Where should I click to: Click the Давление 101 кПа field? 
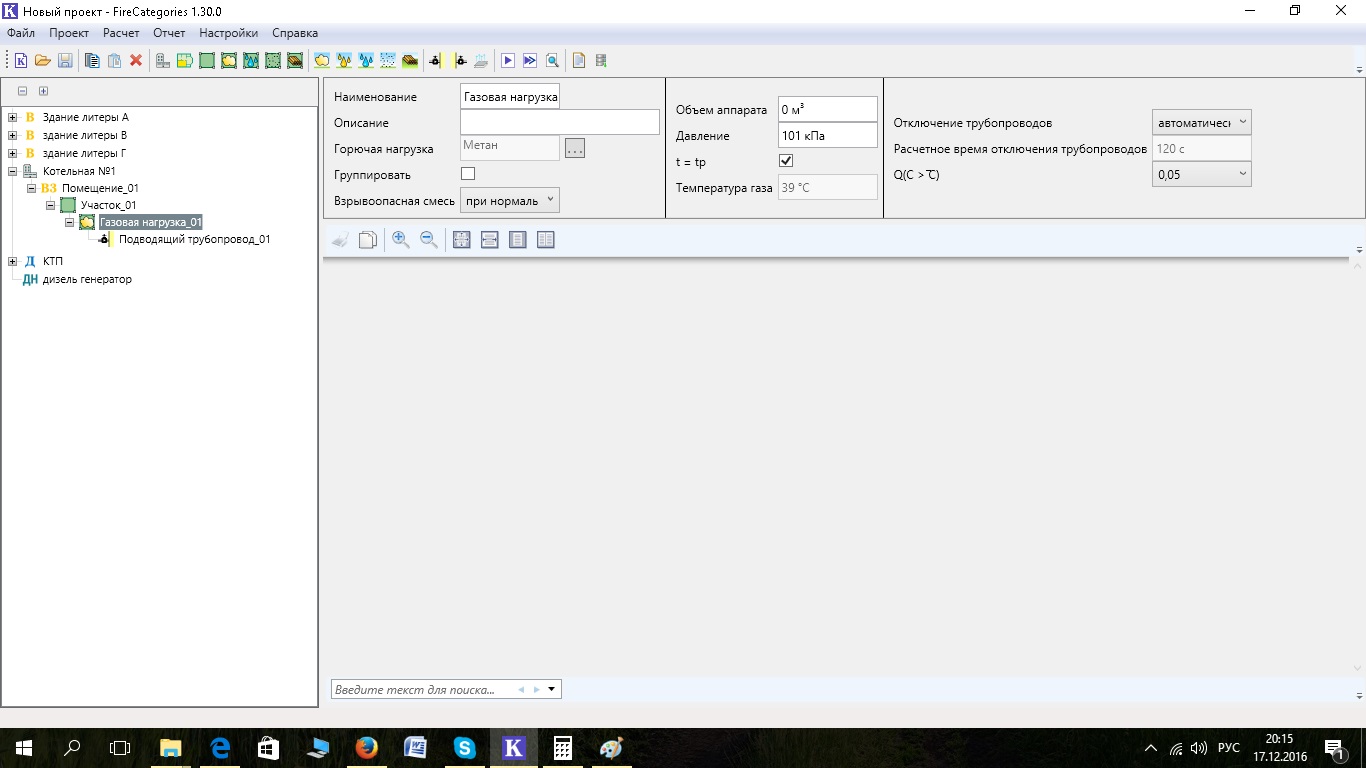828,135
